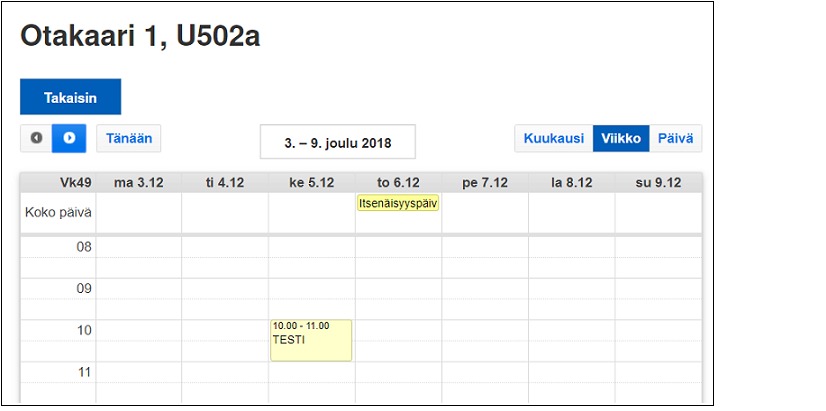Click the date range title 3. – 9. joulu 2018
The width and height of the screenshot is (826, 411).
coord(337,143)
